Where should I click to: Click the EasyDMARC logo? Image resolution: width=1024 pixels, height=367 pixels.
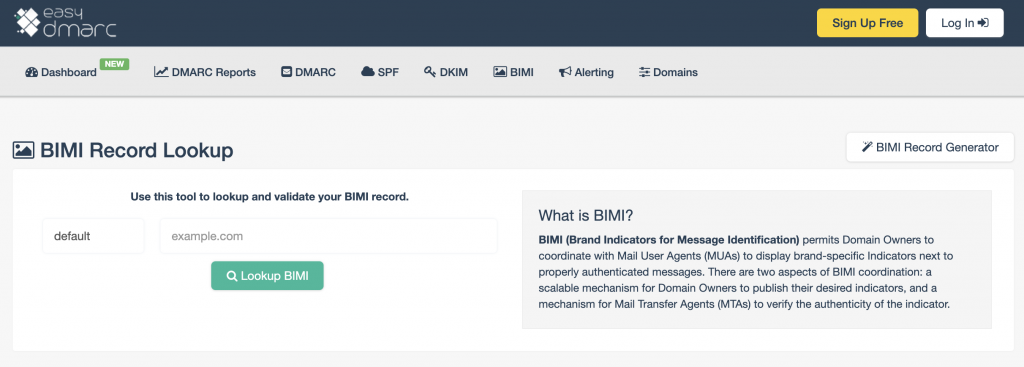[65, 22]
